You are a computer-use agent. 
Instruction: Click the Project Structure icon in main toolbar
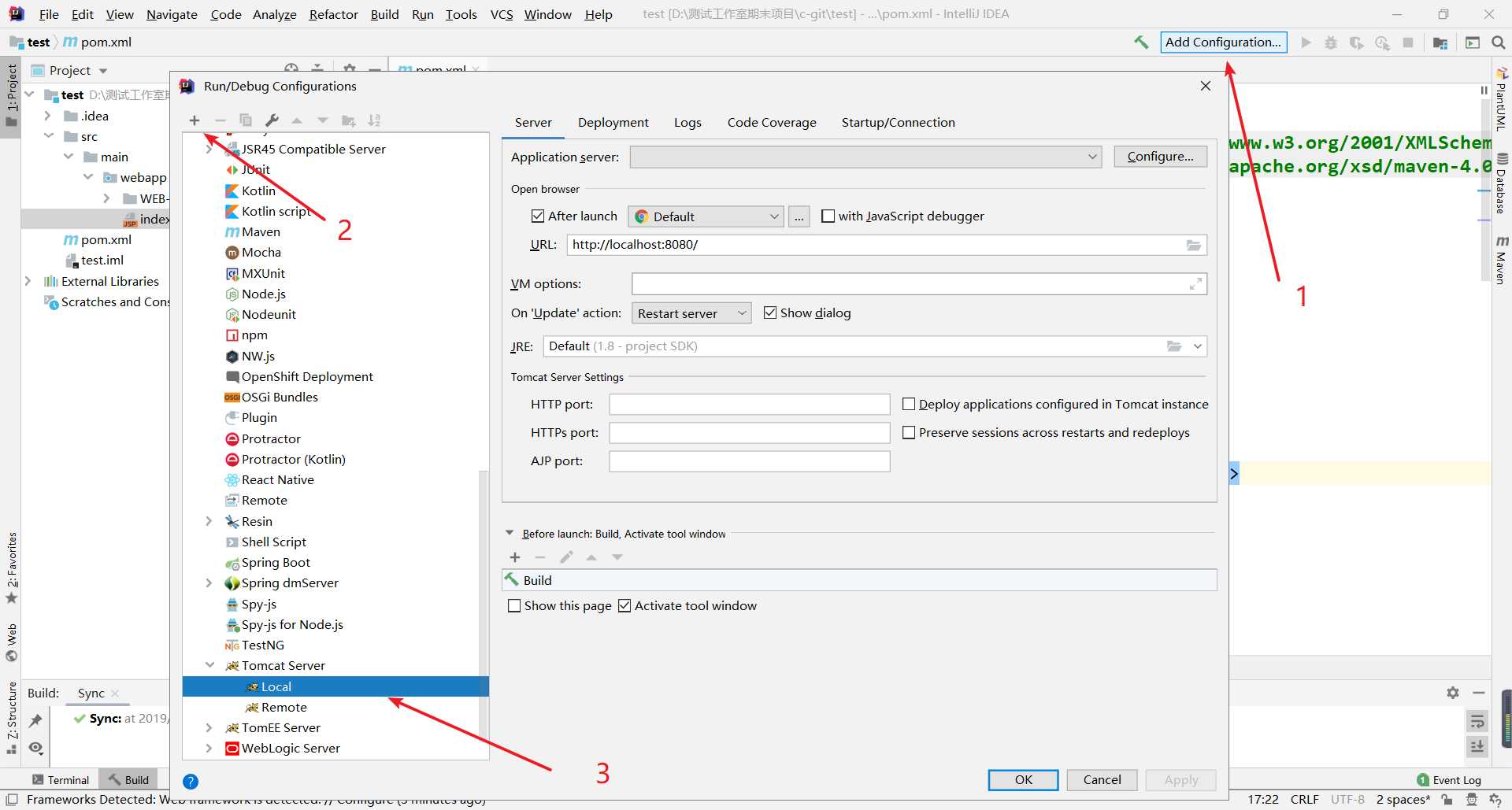coord(1440,43)
